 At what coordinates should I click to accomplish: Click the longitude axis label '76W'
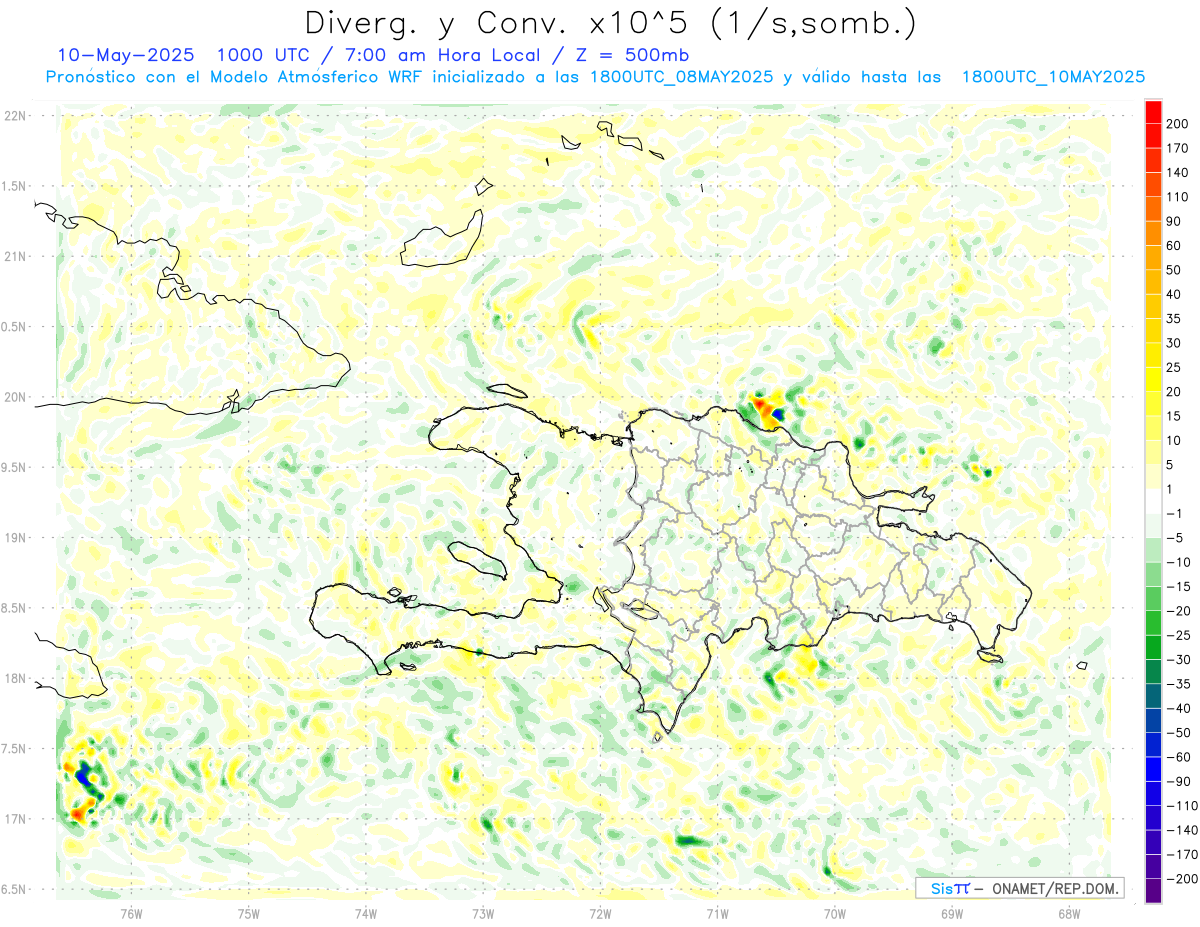click(131, 914)
